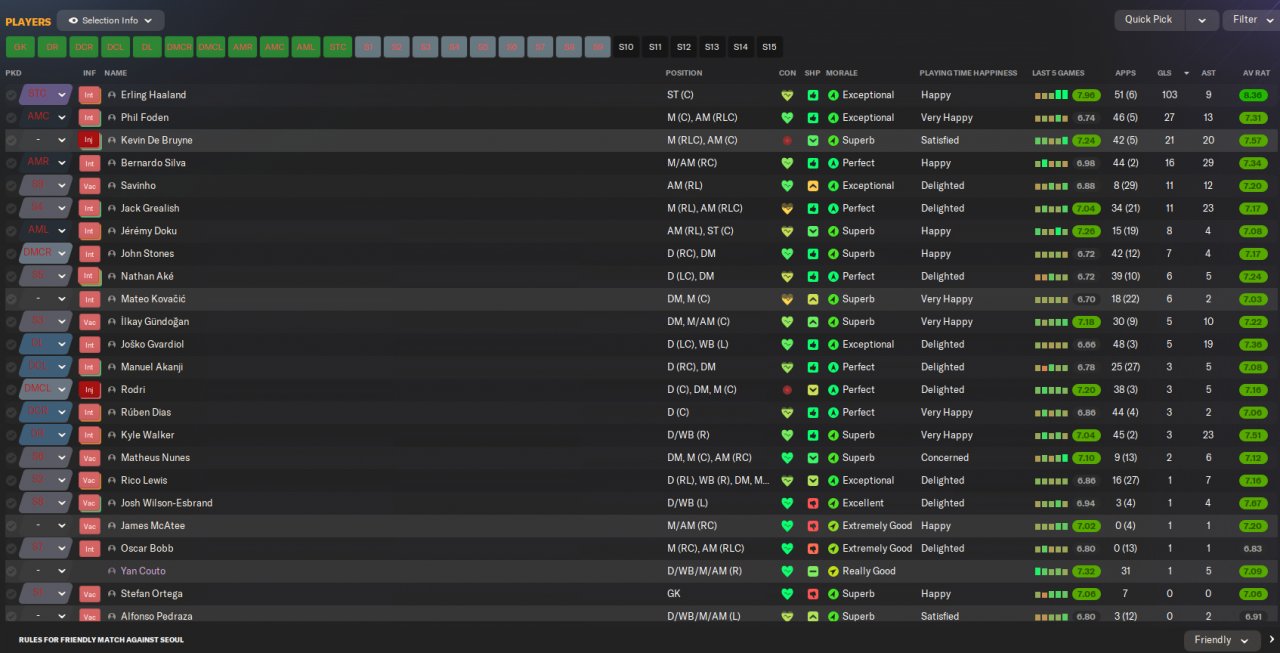The height and width of the screenshot is (653, 1280).
Task: Click Savinho's Vac holiday badge
Action: pyautogui.click(x=89, y=186)
